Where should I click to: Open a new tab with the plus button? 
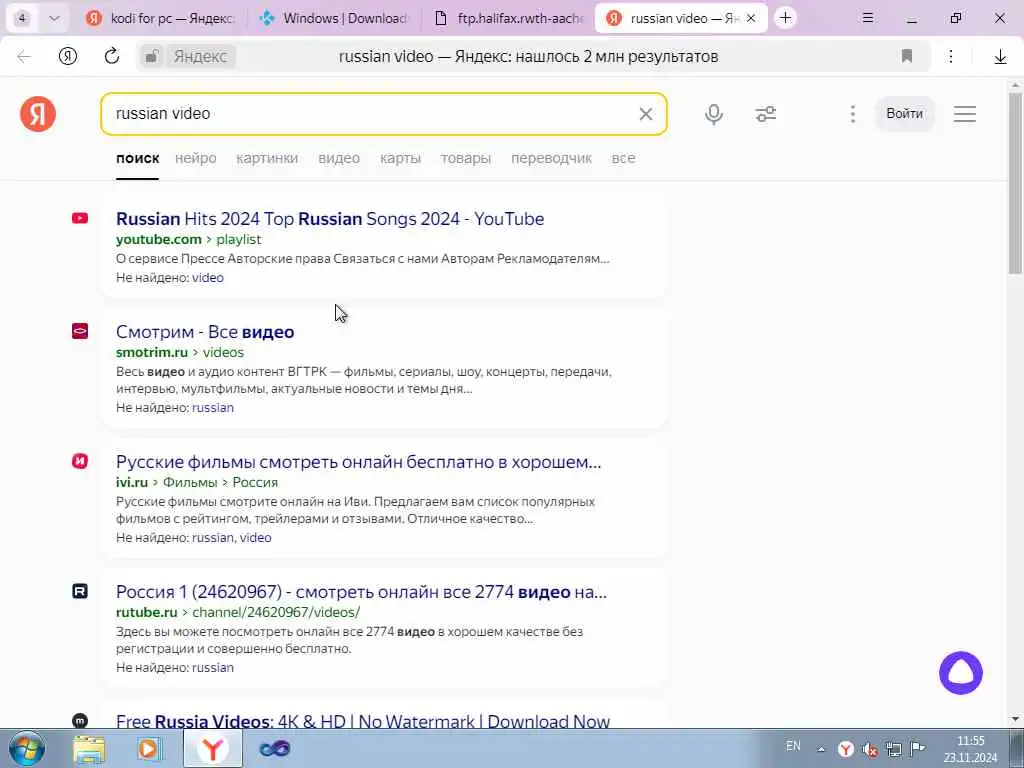point(786,18)
